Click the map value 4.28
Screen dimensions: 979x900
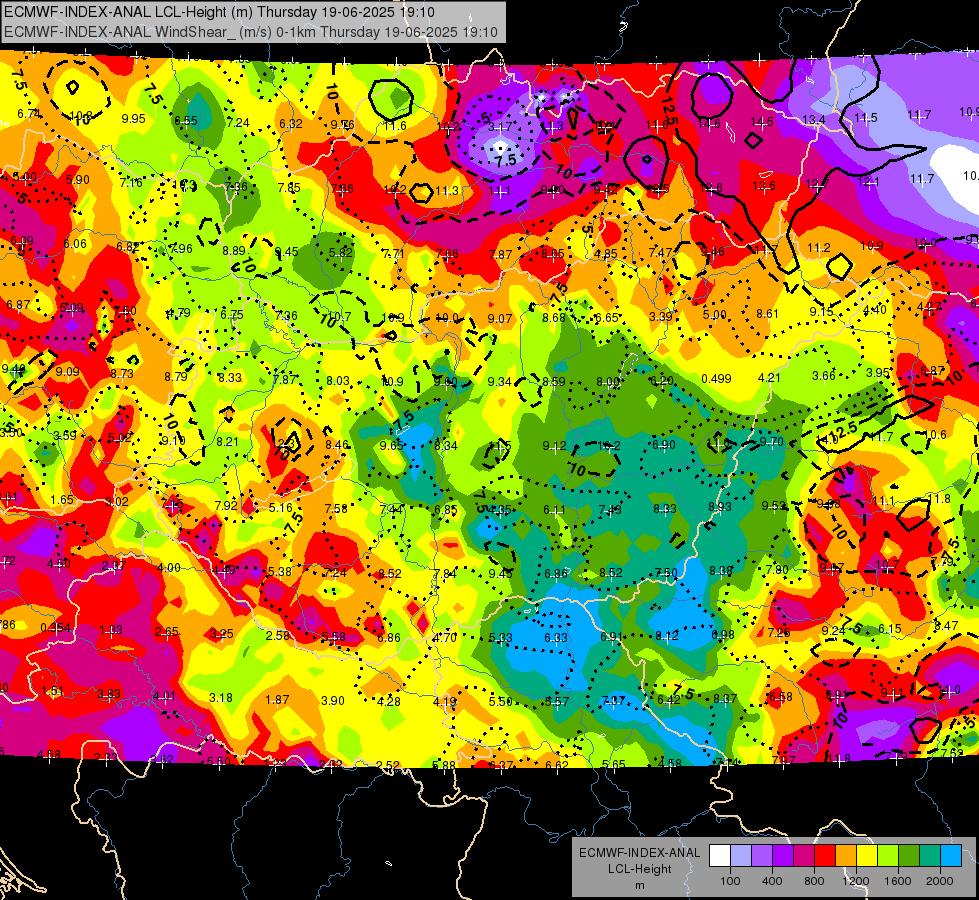click(x=389, y=701)
